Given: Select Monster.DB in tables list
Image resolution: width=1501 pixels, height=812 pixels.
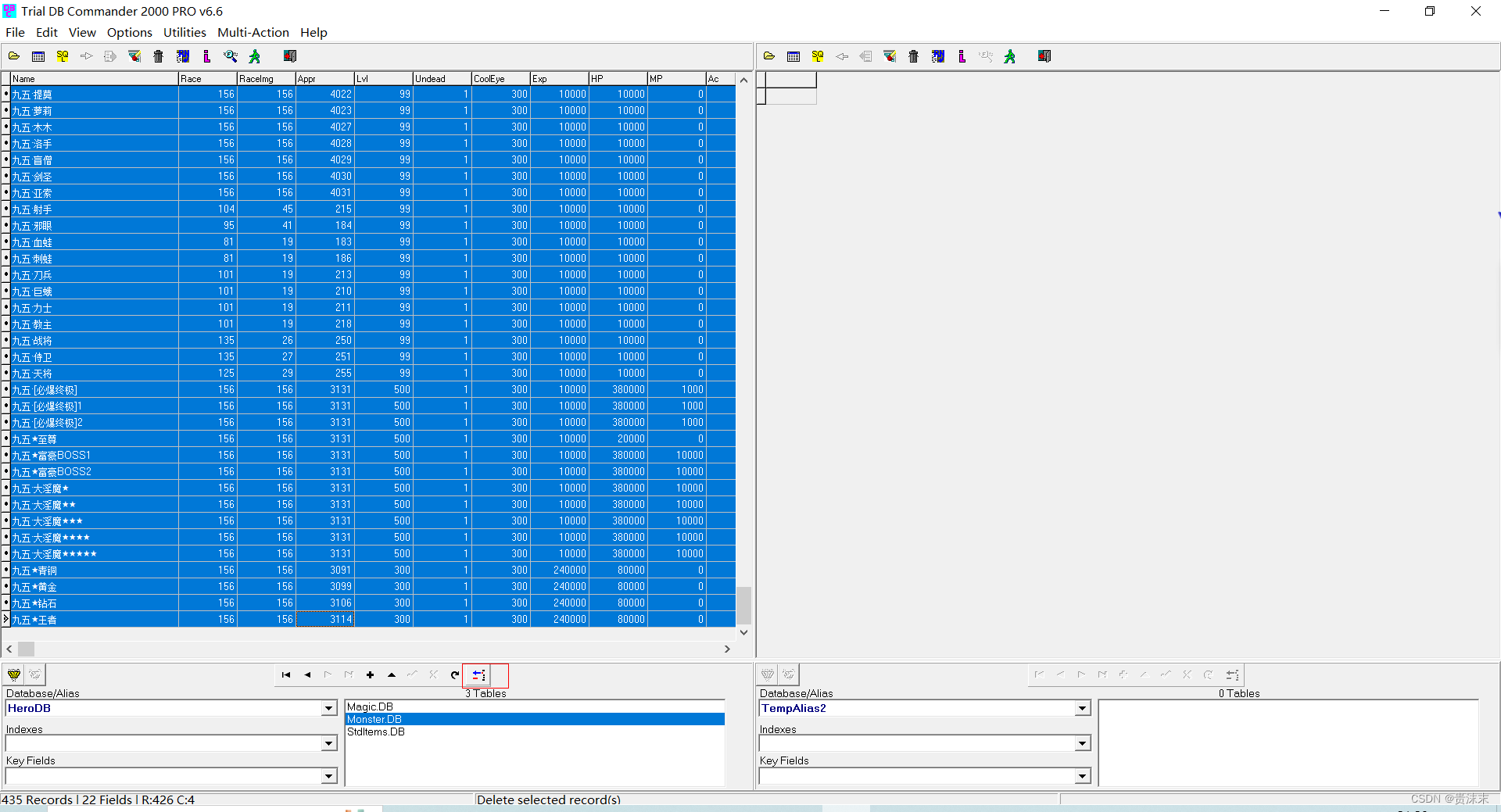Looking at the screenshot, I should point(535,719).
